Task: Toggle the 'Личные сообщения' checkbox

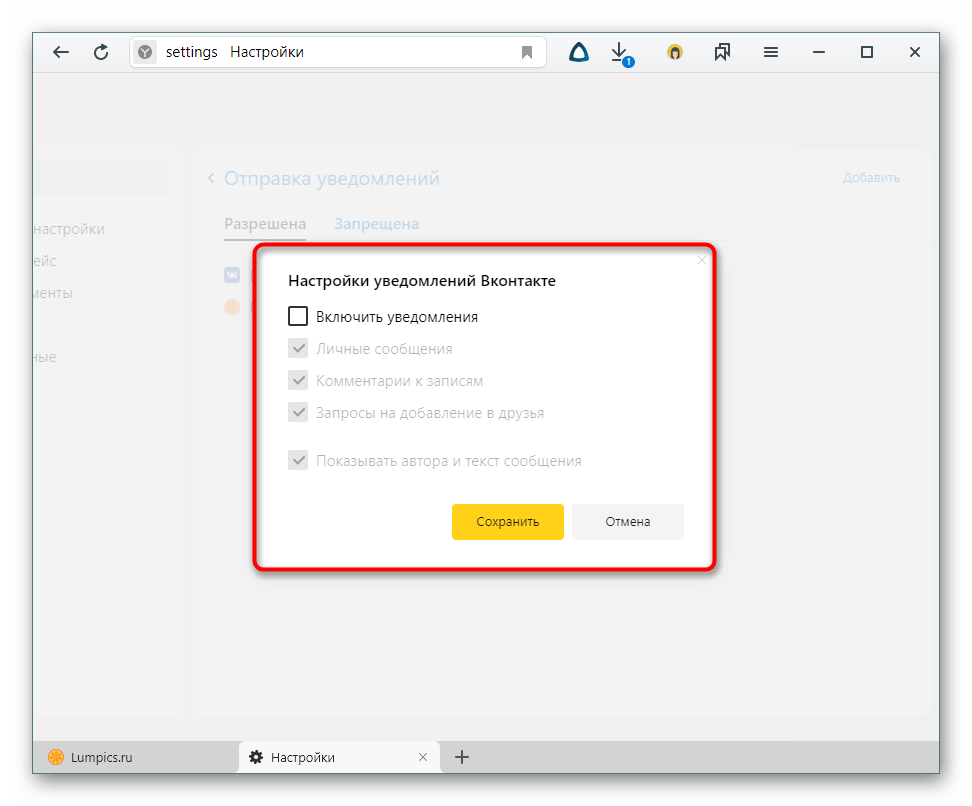Action: tap(298, 349)
